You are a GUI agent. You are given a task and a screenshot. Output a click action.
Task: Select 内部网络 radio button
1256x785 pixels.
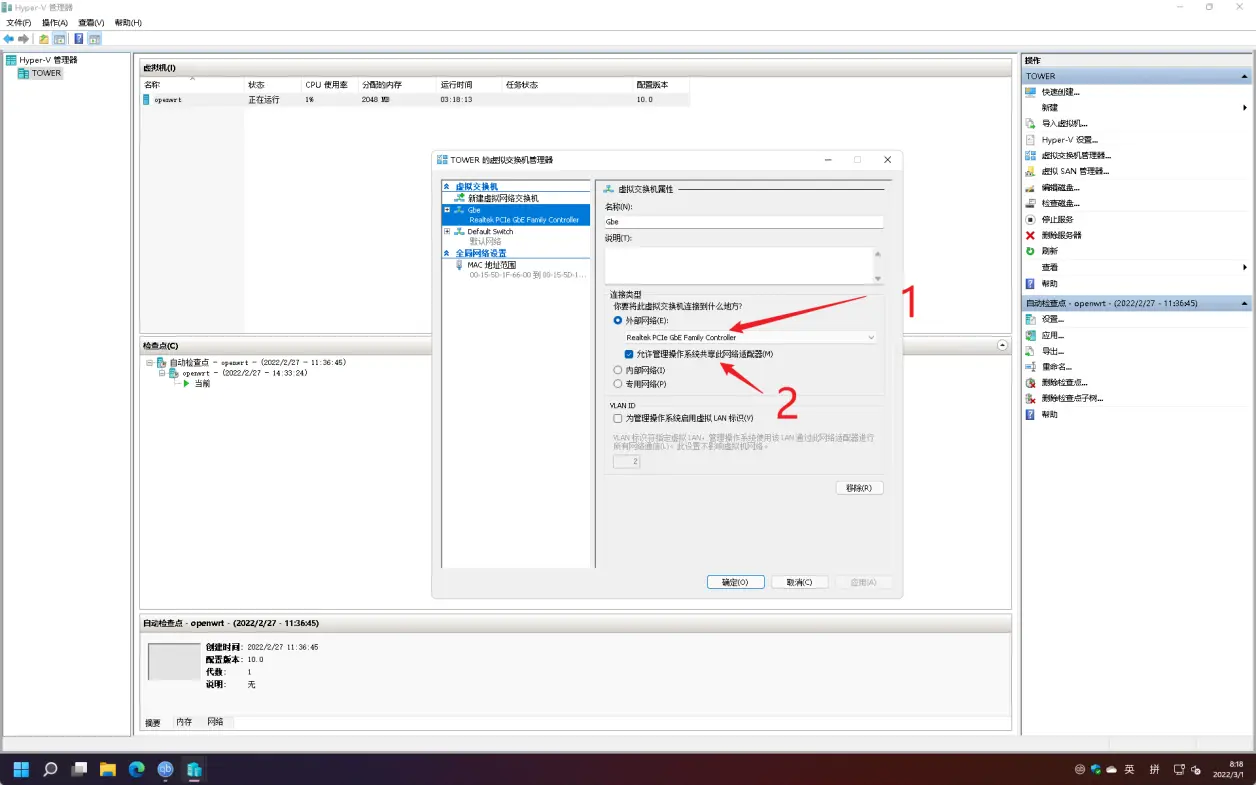click(617, 370)
